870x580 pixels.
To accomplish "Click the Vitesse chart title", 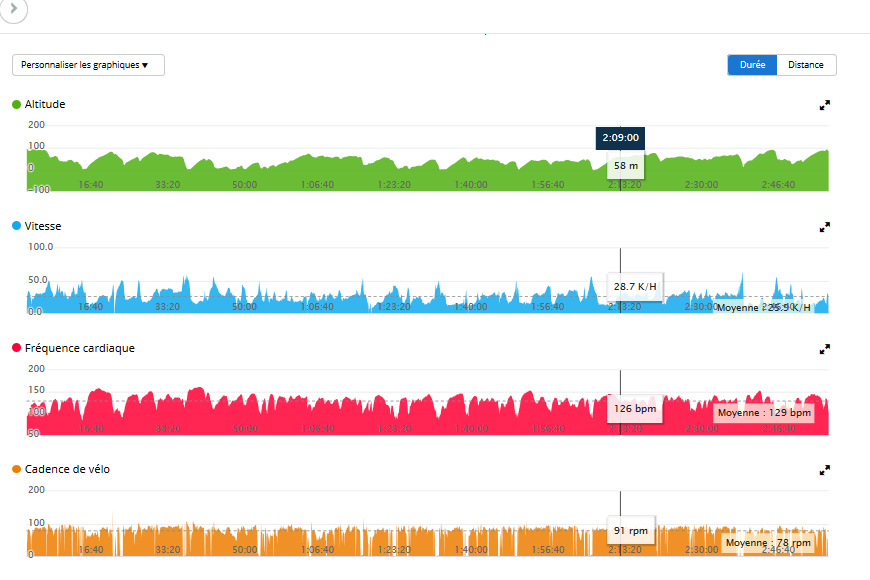I will point(43,227).
